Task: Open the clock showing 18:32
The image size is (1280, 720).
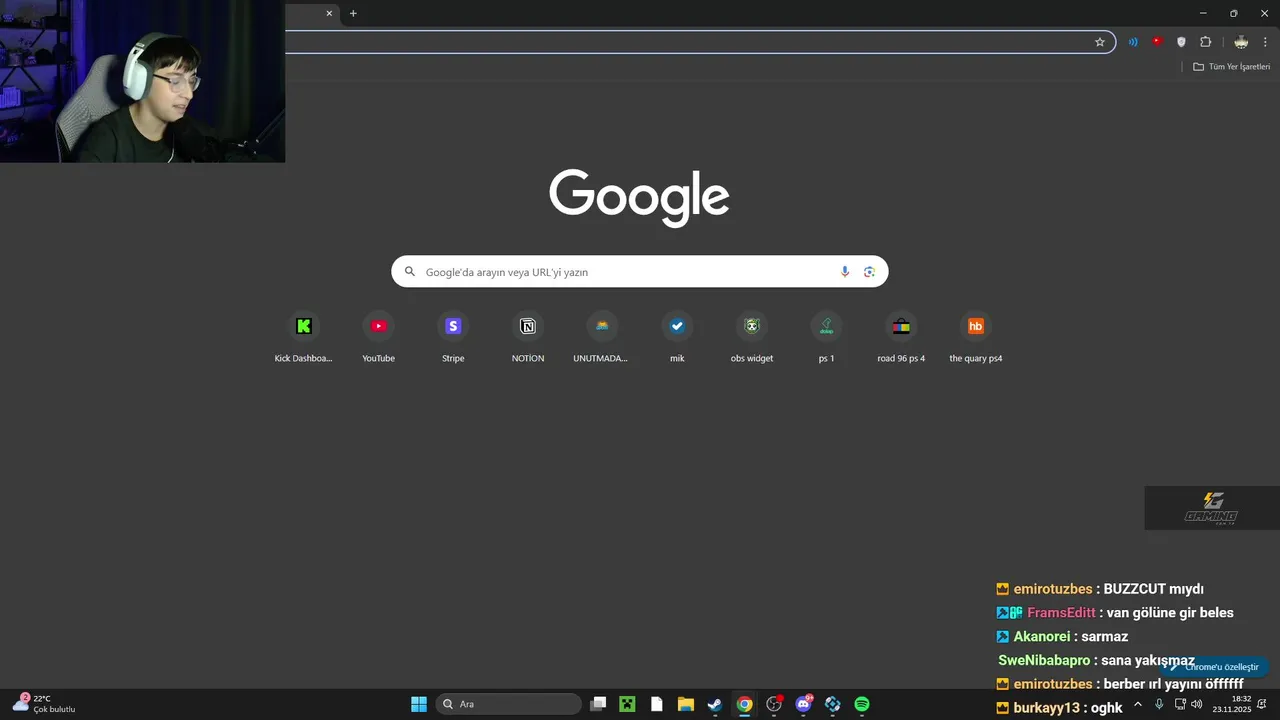Action: (1232, 704)
